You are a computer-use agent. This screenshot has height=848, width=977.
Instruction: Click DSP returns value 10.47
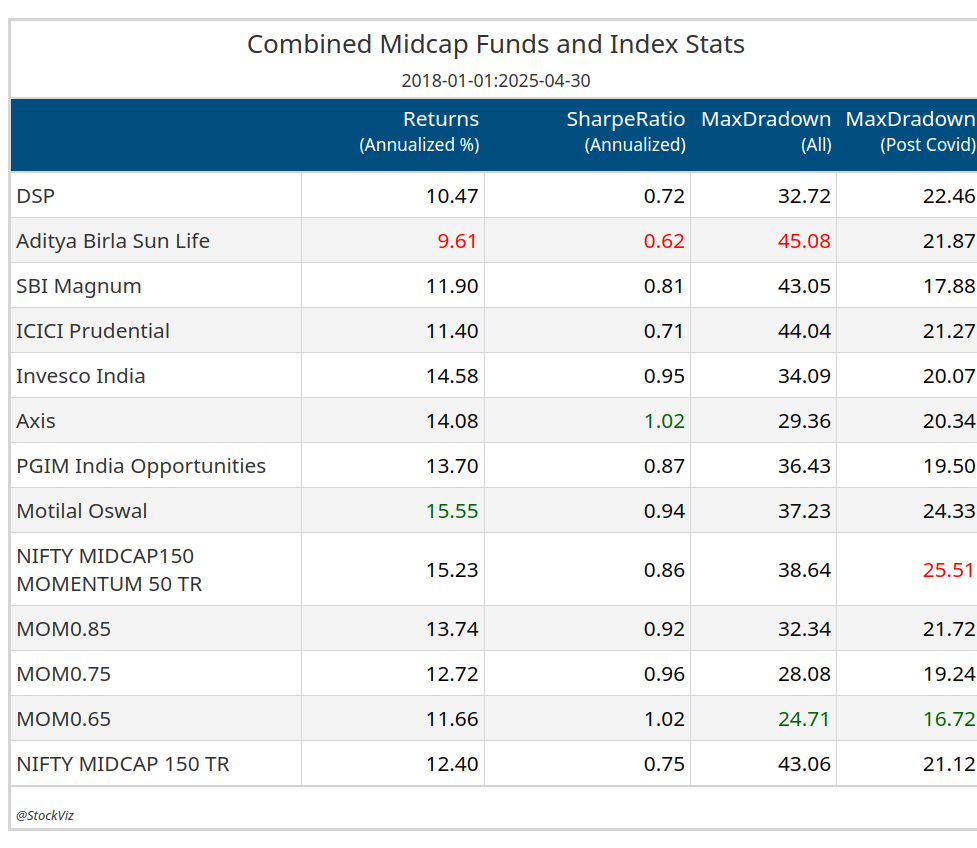(452, 196)
